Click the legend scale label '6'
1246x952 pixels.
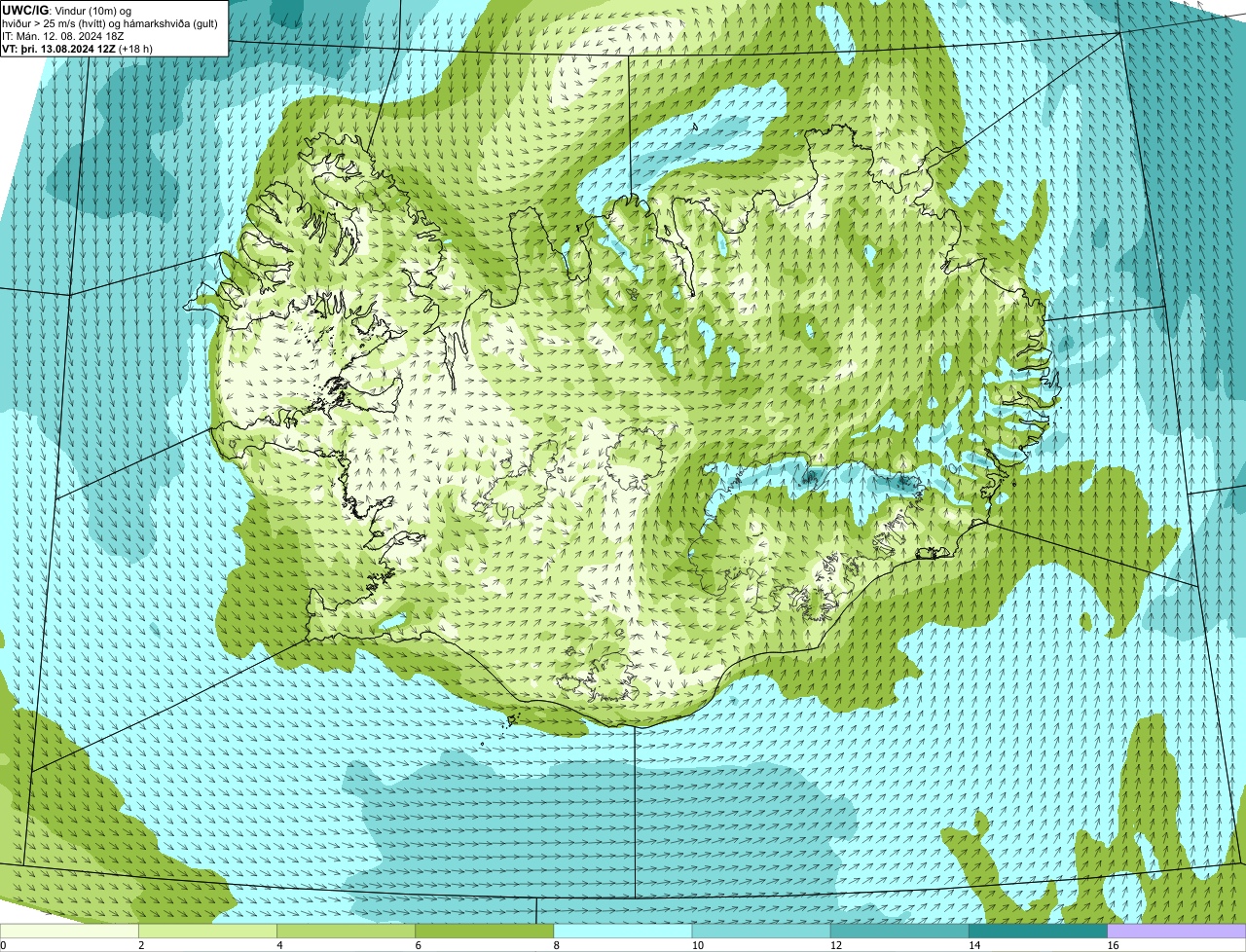point(419,945)
